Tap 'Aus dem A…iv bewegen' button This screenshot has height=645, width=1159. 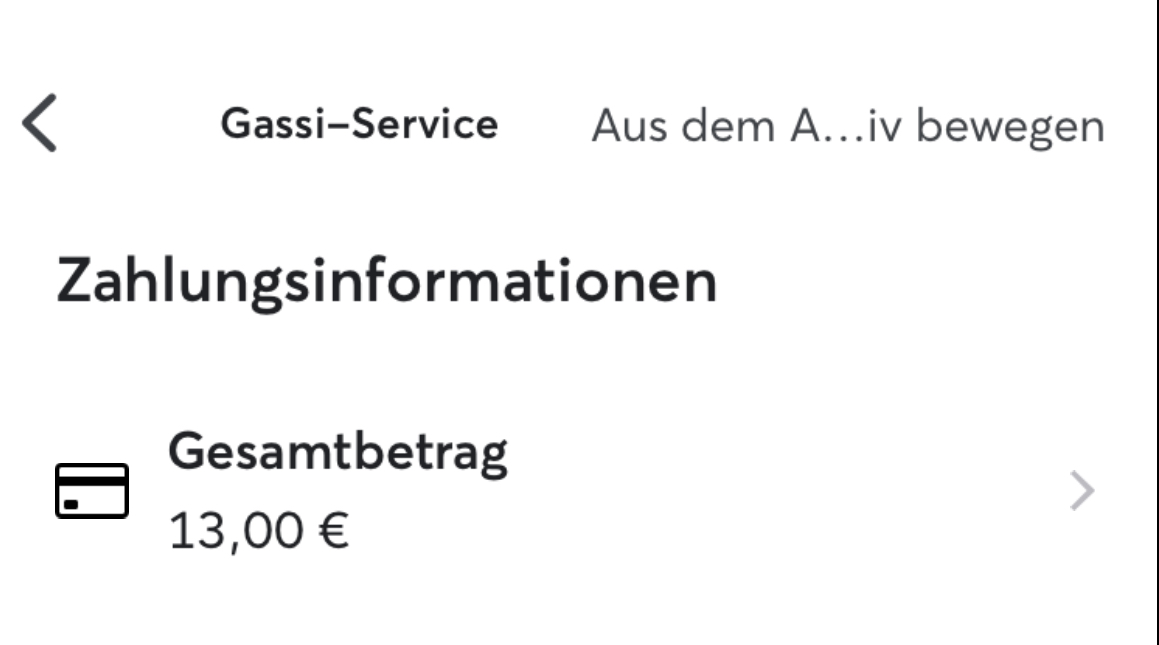coord(848,126)
